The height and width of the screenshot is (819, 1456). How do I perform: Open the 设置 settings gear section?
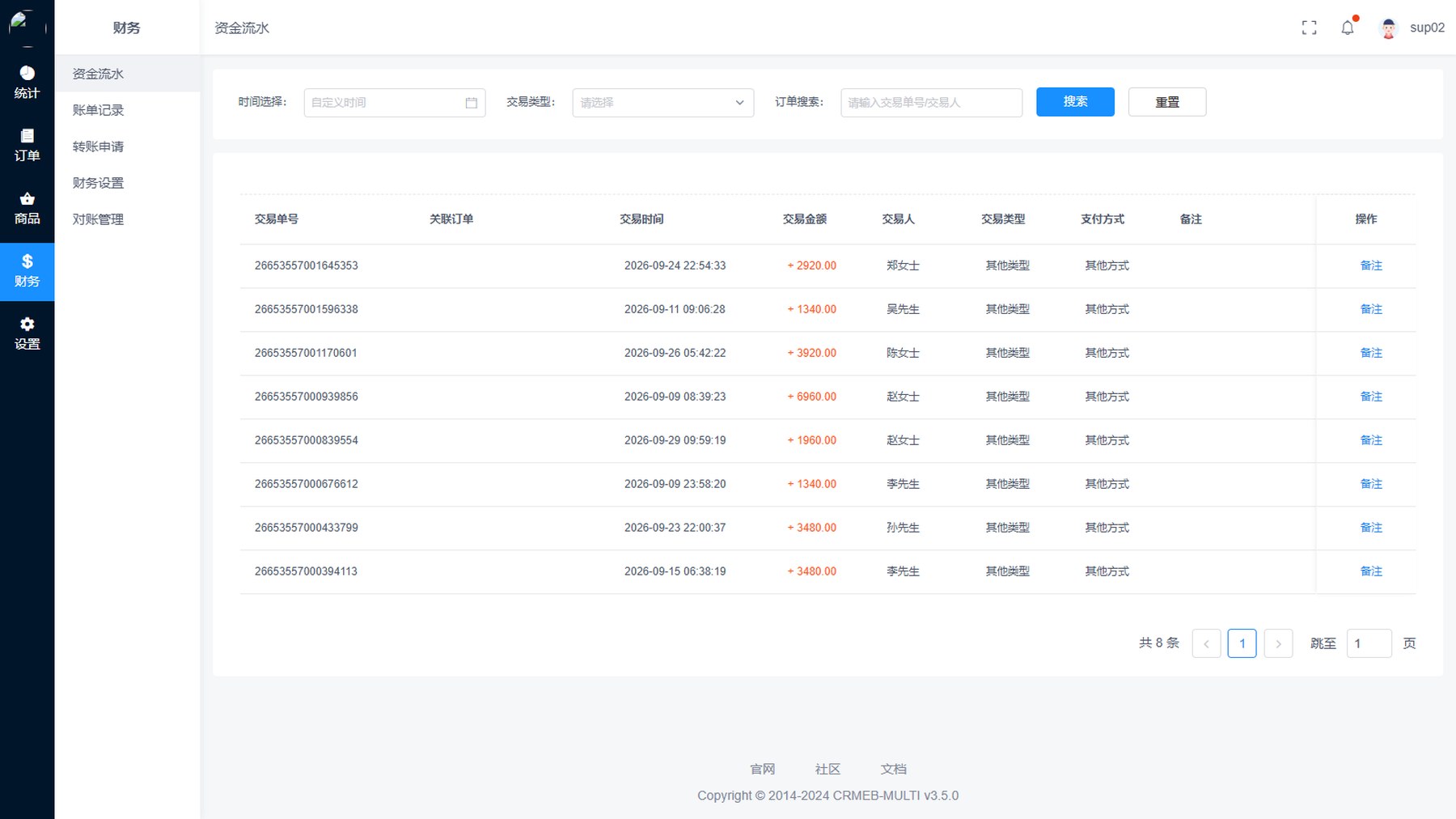[x=27, y=333]
